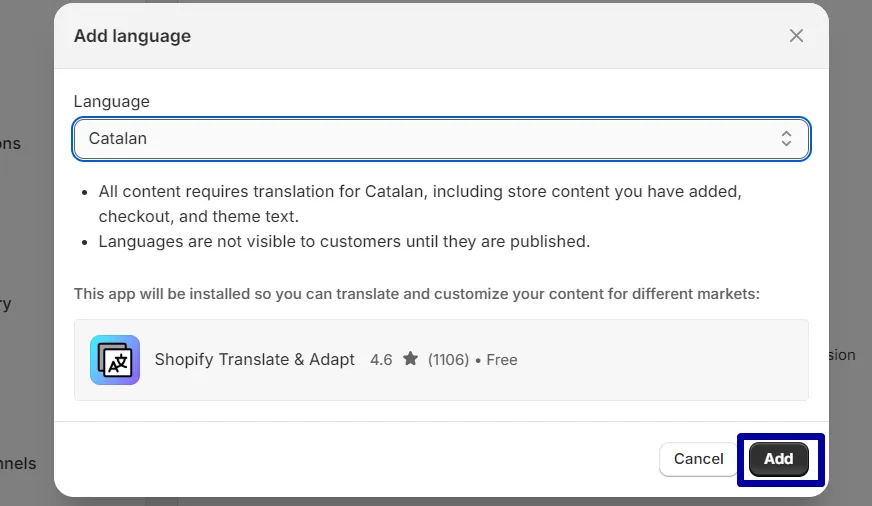Cancel adding the language
The width and height of the screenshot is (872, 506).
point(698,459)
